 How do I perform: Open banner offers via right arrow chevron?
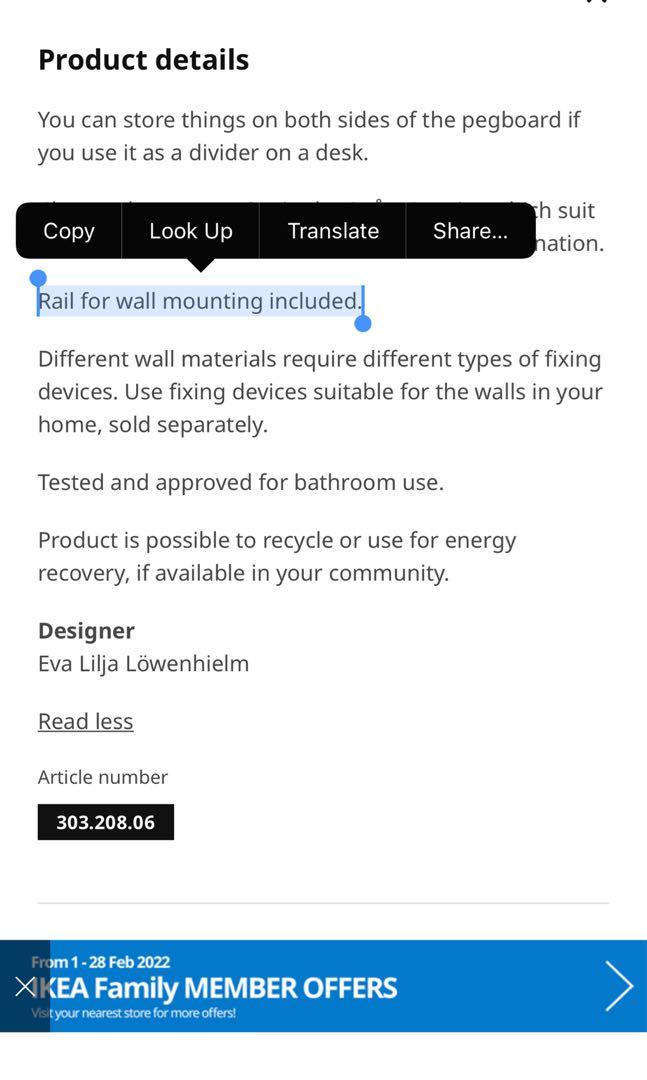point(618,986)
